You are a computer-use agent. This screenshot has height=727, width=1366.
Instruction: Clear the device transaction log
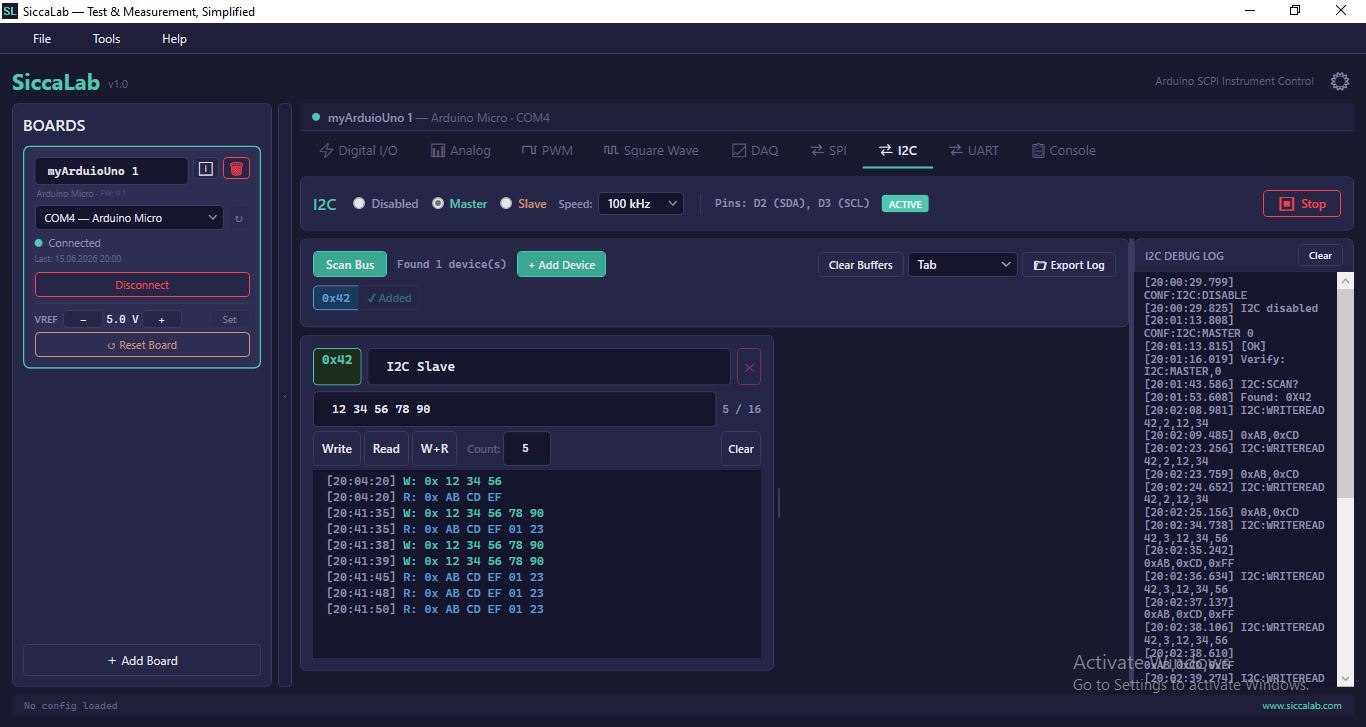tap(741, 449)
